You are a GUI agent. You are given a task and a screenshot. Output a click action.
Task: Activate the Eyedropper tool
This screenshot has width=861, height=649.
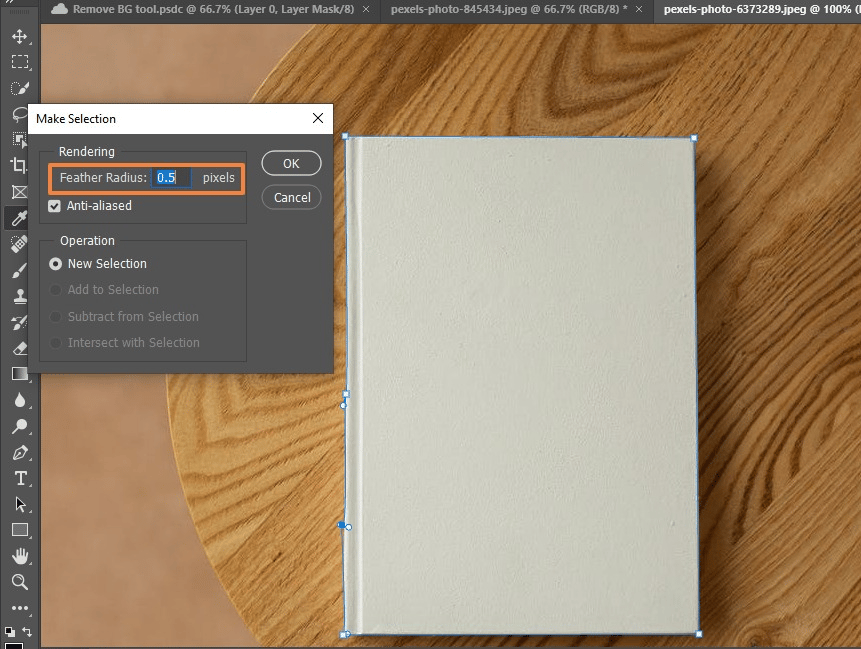[x=19, y=218]
